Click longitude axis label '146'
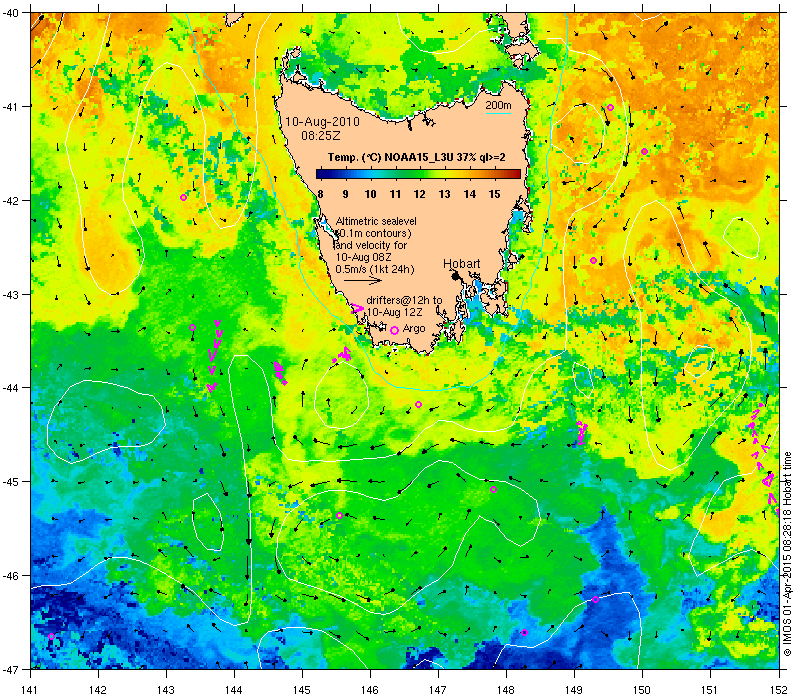 (x=370, y=690)
